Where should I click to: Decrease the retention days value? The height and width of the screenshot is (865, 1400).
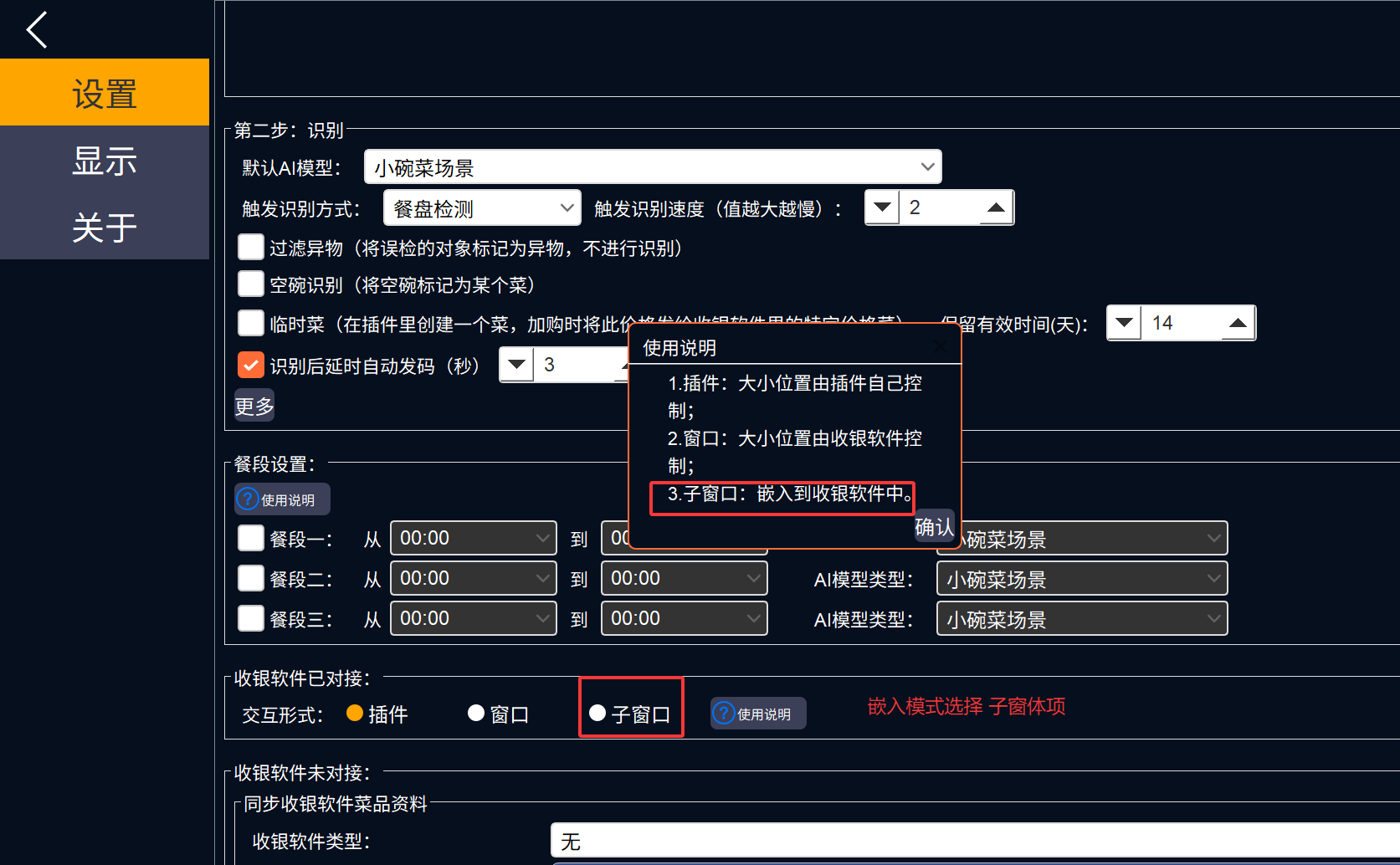click(1124, 323)
